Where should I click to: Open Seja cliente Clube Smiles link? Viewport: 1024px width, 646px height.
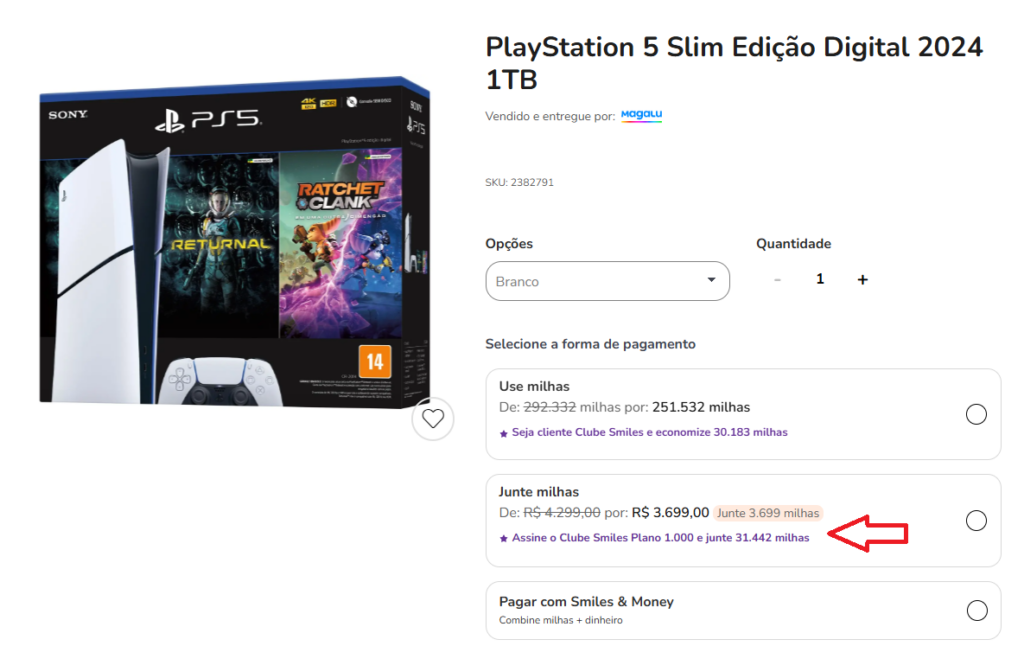click(650, 432)
